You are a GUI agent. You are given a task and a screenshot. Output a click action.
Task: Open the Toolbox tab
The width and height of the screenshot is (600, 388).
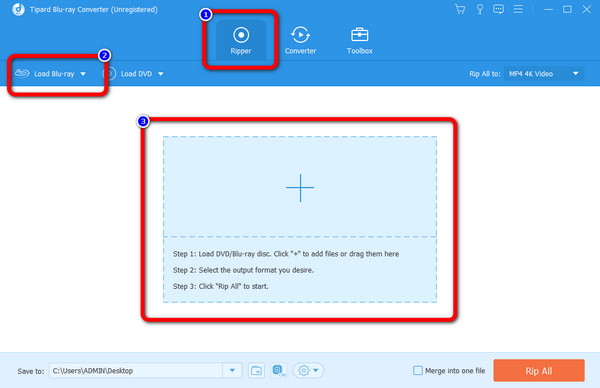pos(359,40)
